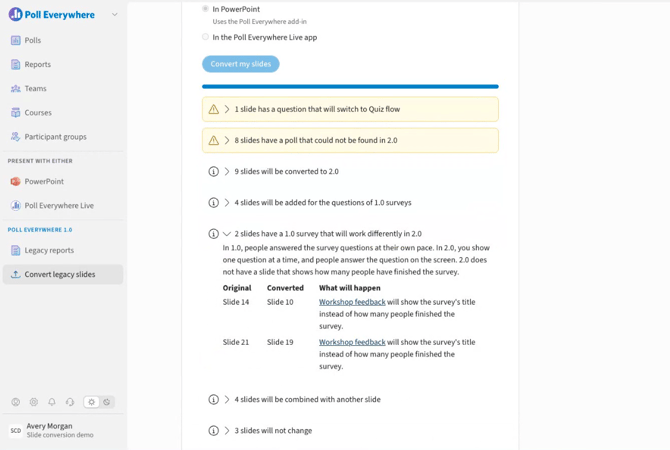Screen dimensions: 670x450
Task: Click the blue conversion progress bar
Action: coord(350,87)
